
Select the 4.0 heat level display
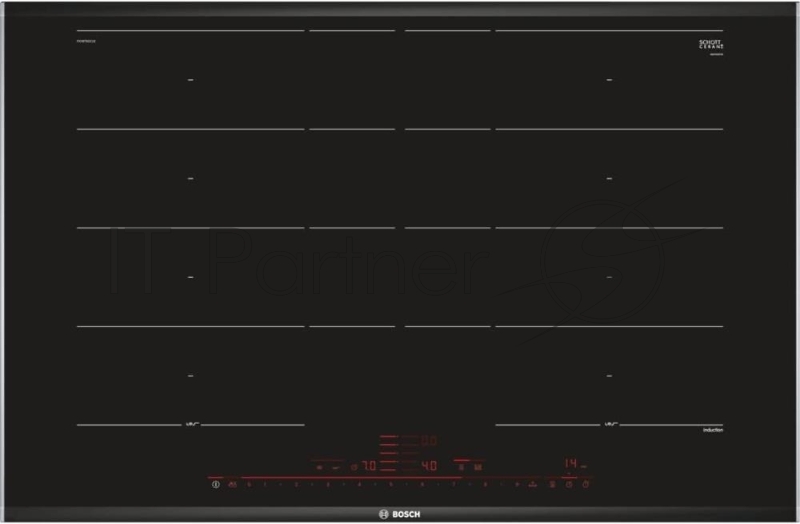pyautogui.click(x=428, y=466)
